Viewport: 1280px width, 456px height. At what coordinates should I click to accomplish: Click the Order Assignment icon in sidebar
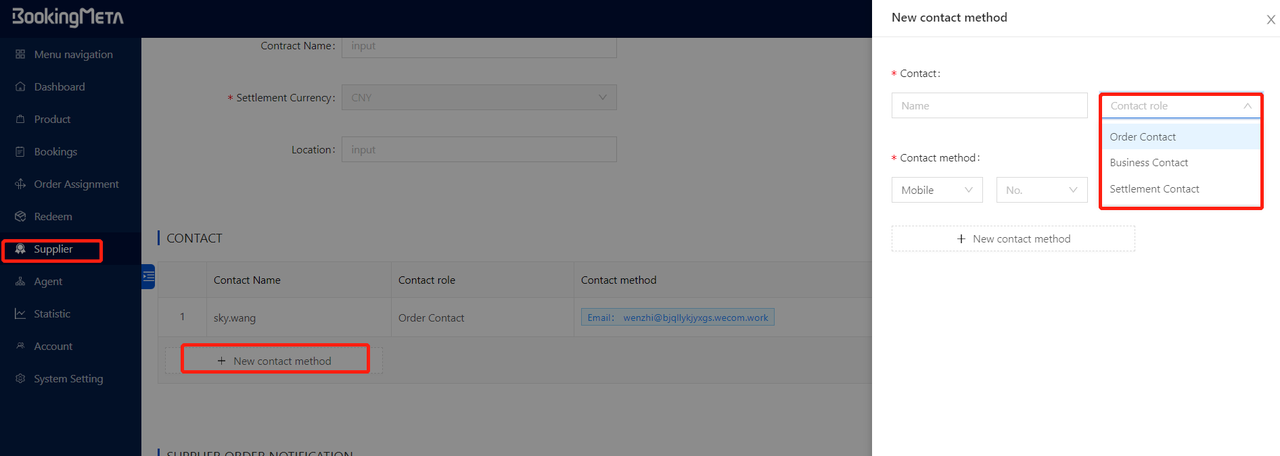click(20, 184)
